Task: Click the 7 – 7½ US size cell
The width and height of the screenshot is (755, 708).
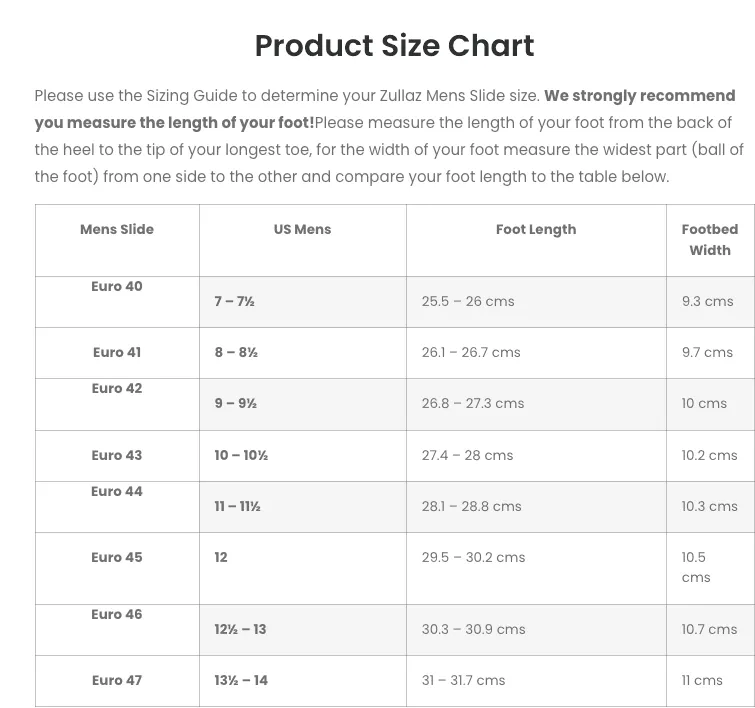Action: (234, 301)
